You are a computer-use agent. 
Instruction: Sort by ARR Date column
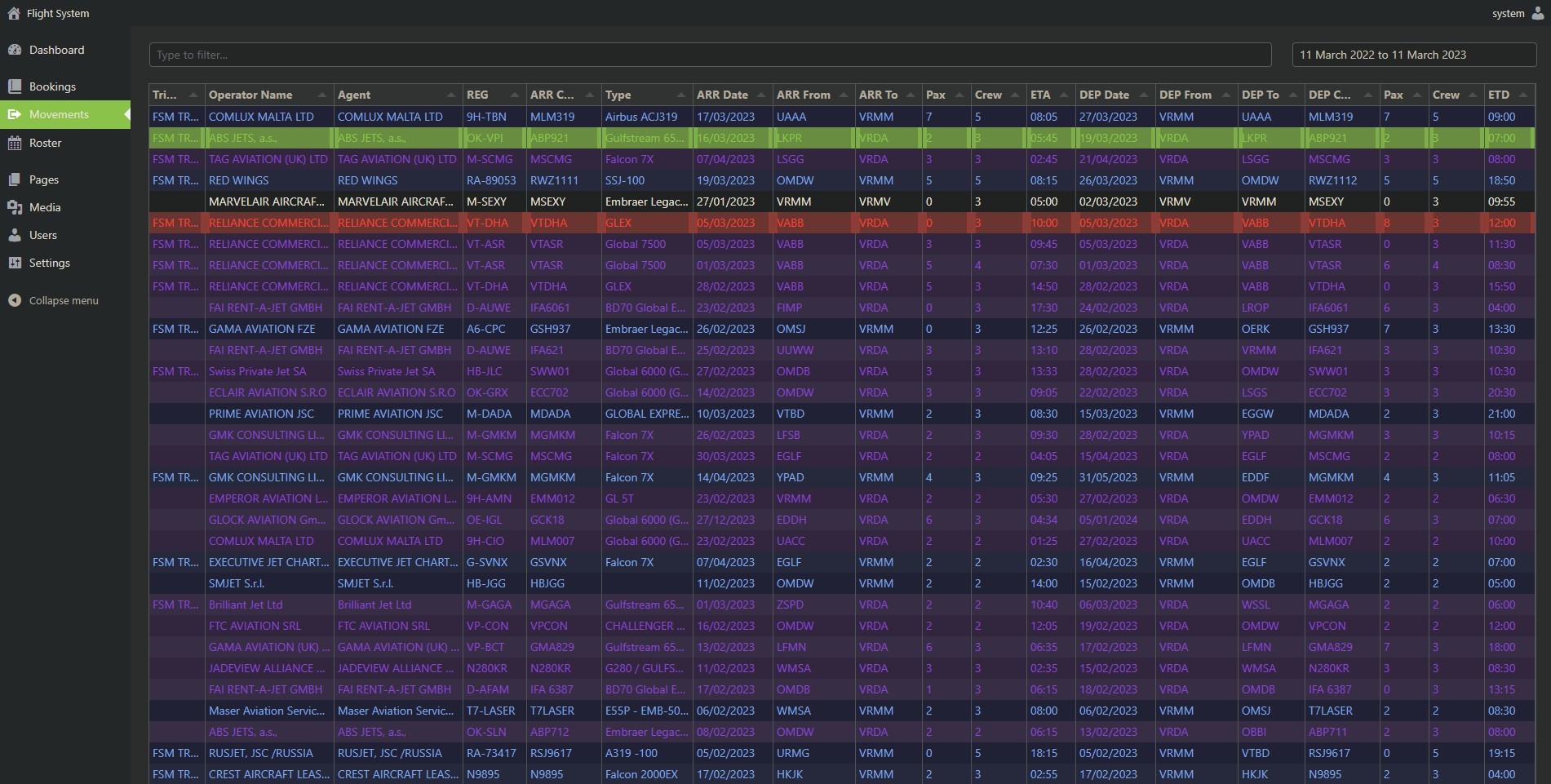(732, 95)
